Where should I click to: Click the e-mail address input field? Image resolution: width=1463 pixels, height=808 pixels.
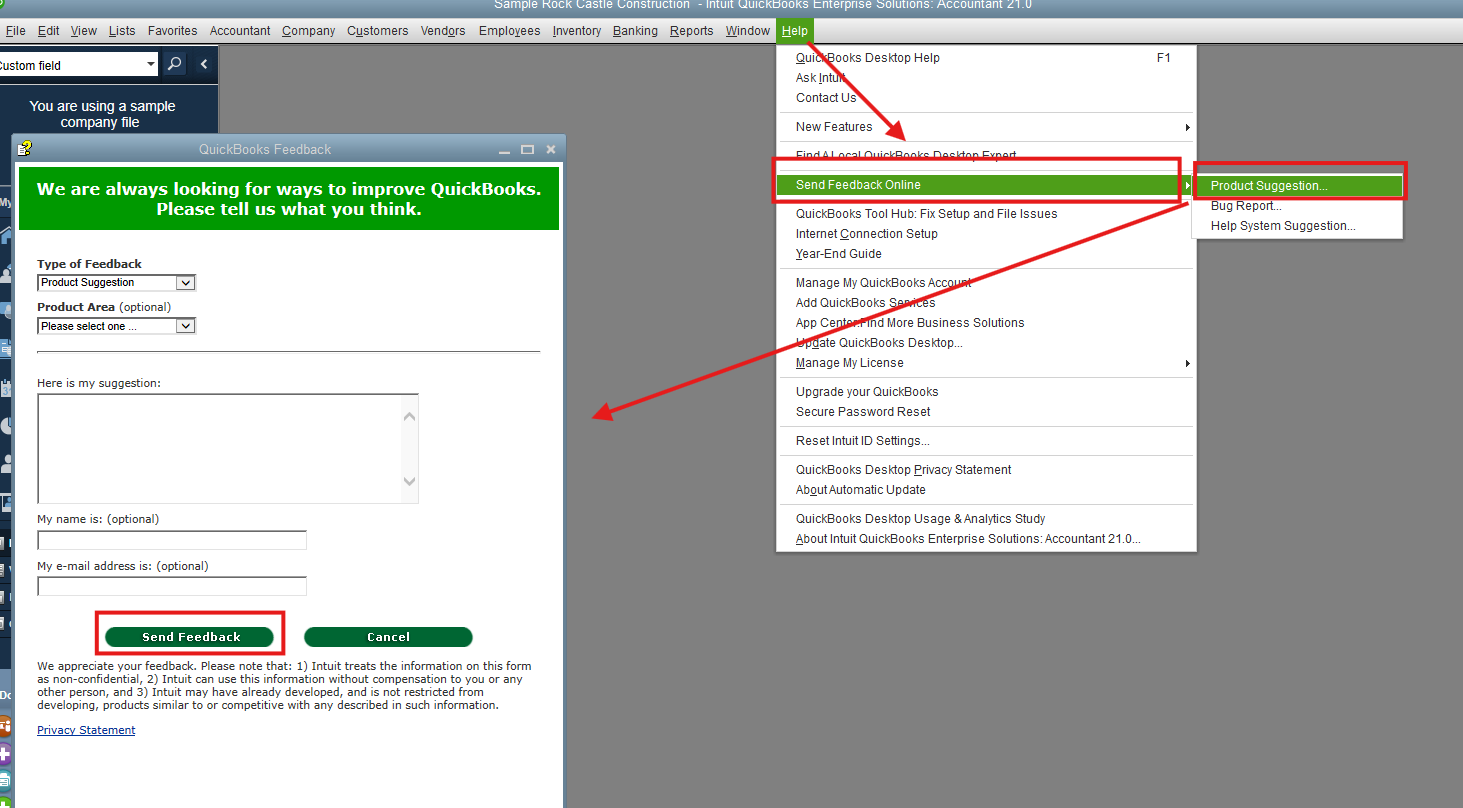(x=172, y=586)
